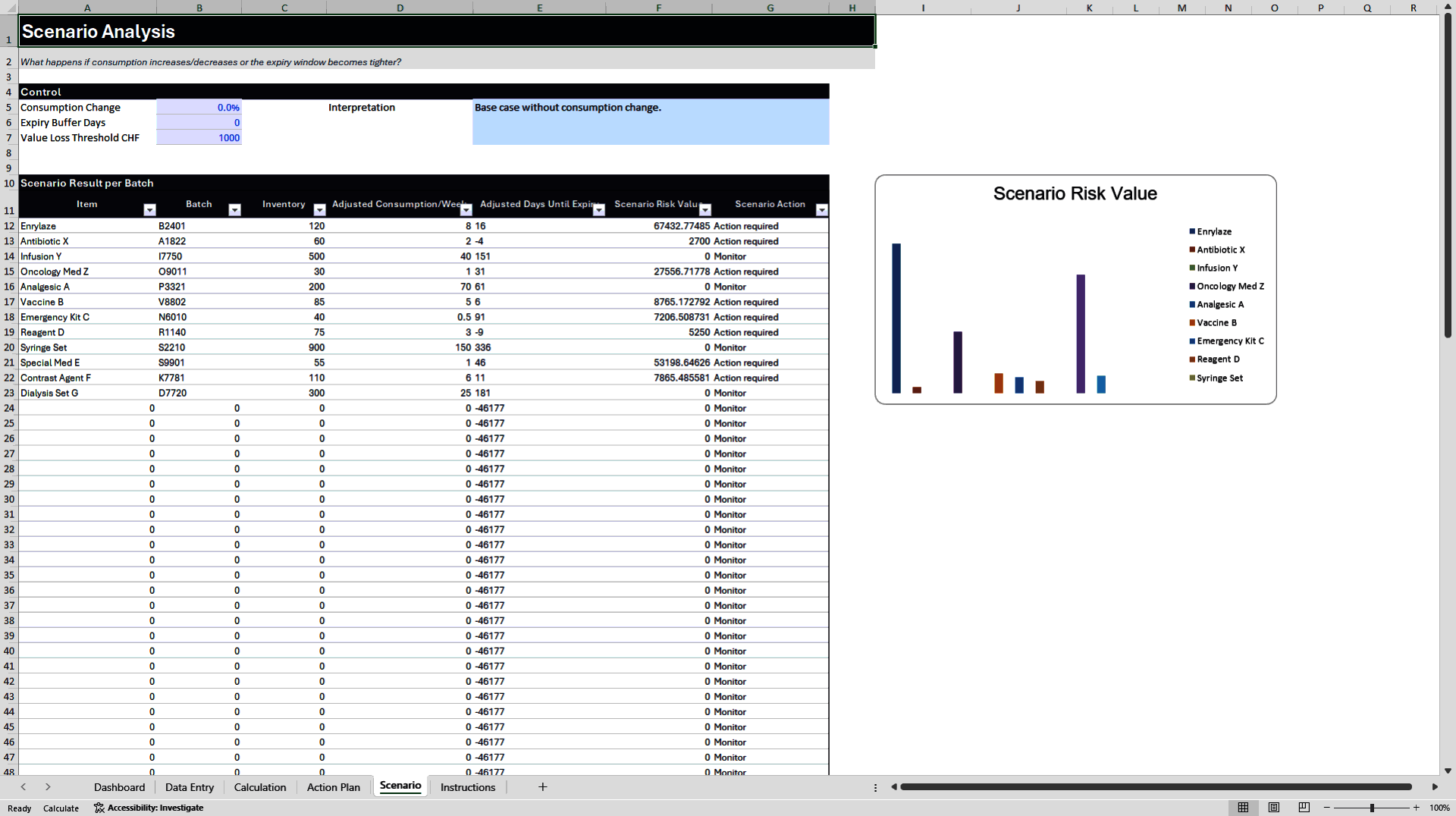Image resolution: width=1456 pixels, height=816 pixels.
Task: Click the Select All corner button
Action: 9,8
